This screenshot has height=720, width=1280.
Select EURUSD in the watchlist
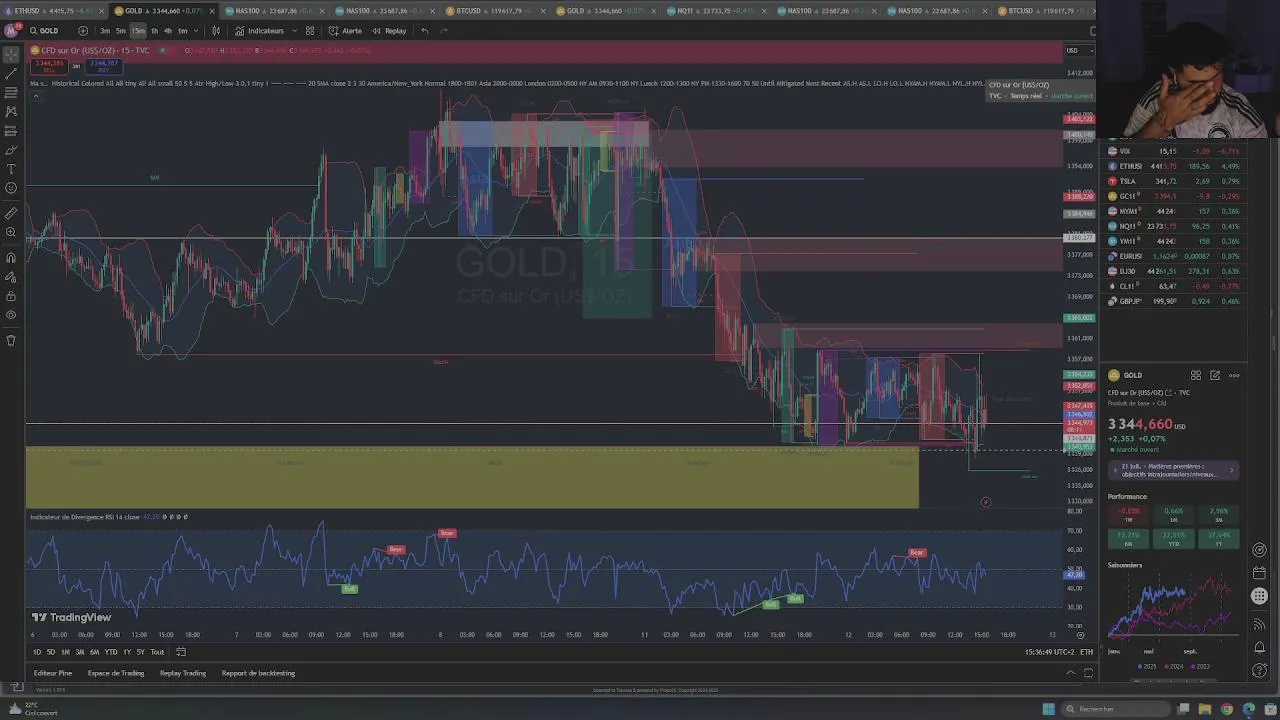[x=1173, y=256]
